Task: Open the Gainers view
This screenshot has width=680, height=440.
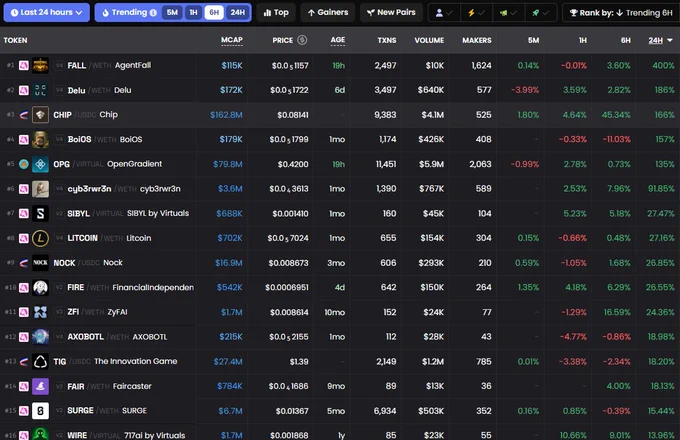Action: coord(328,13)
